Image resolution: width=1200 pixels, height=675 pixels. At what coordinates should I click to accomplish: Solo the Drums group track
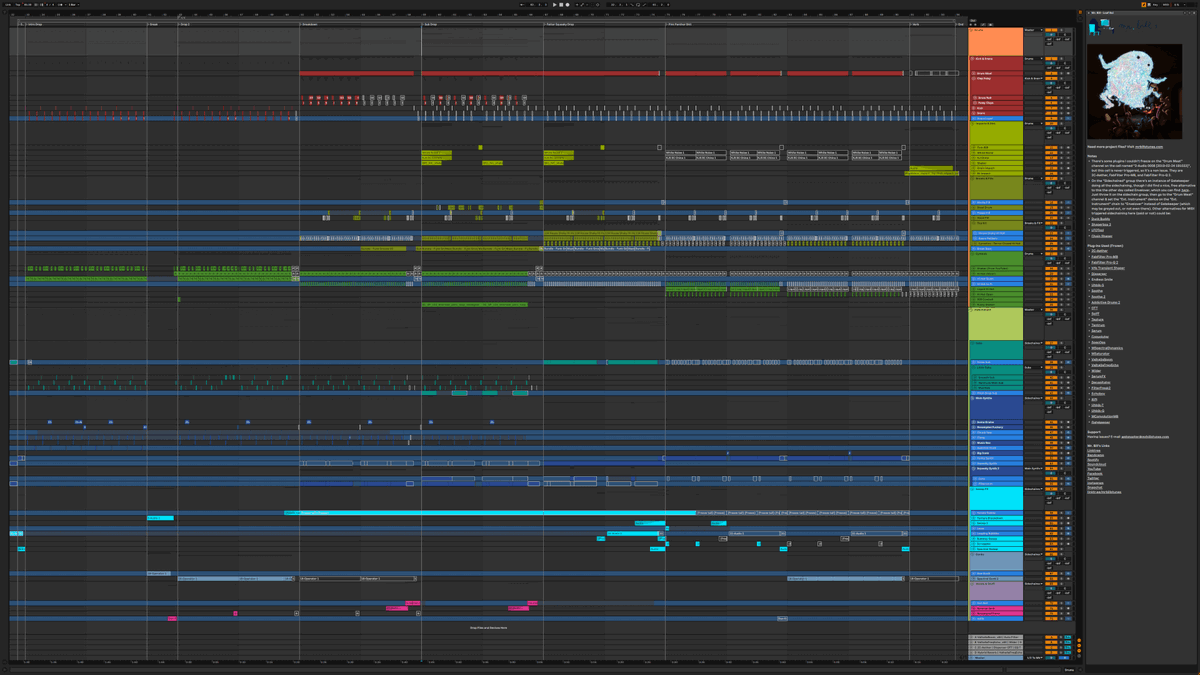click(x=1061, y=30)
